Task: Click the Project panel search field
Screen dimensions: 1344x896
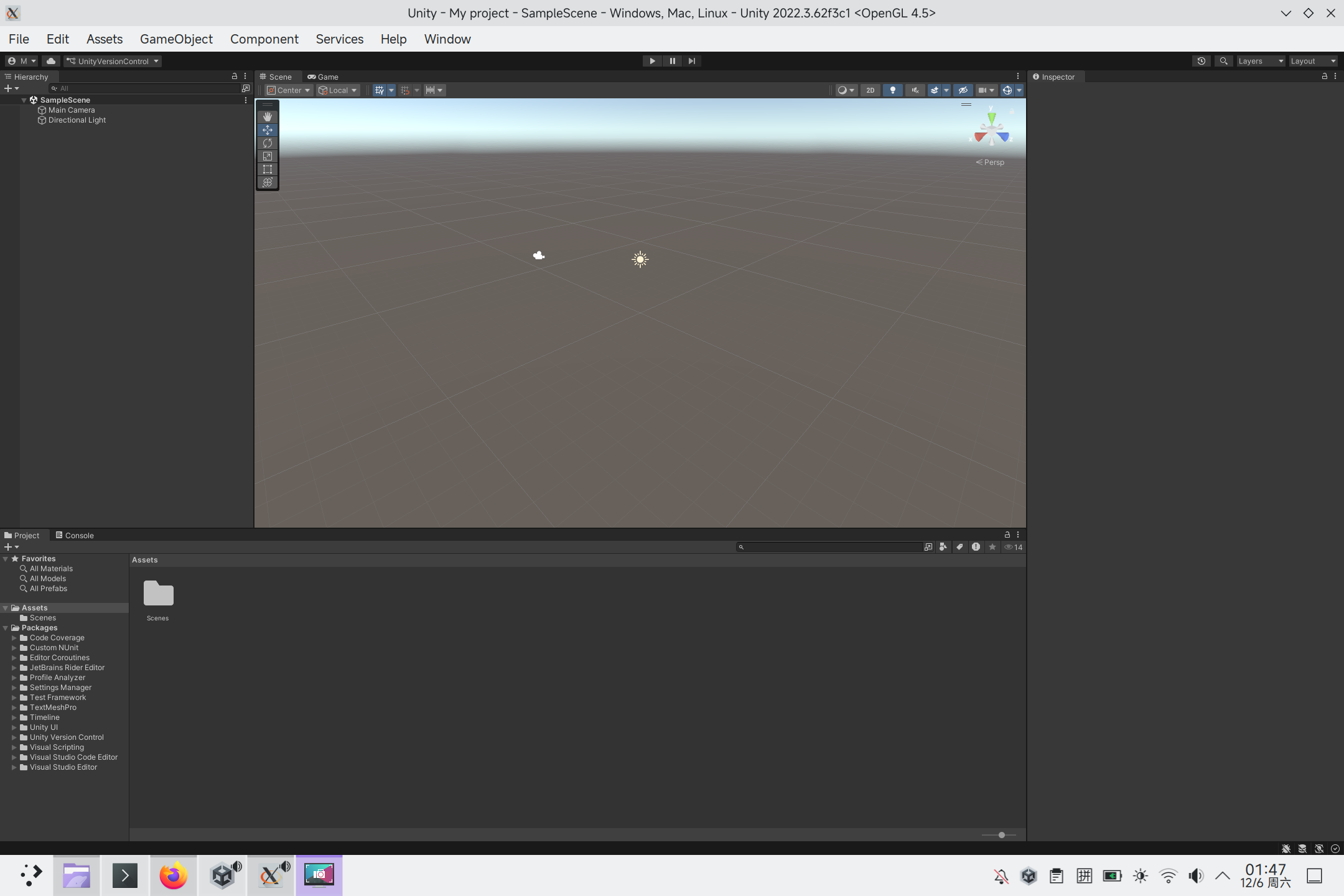Action: tap(829, 547)
